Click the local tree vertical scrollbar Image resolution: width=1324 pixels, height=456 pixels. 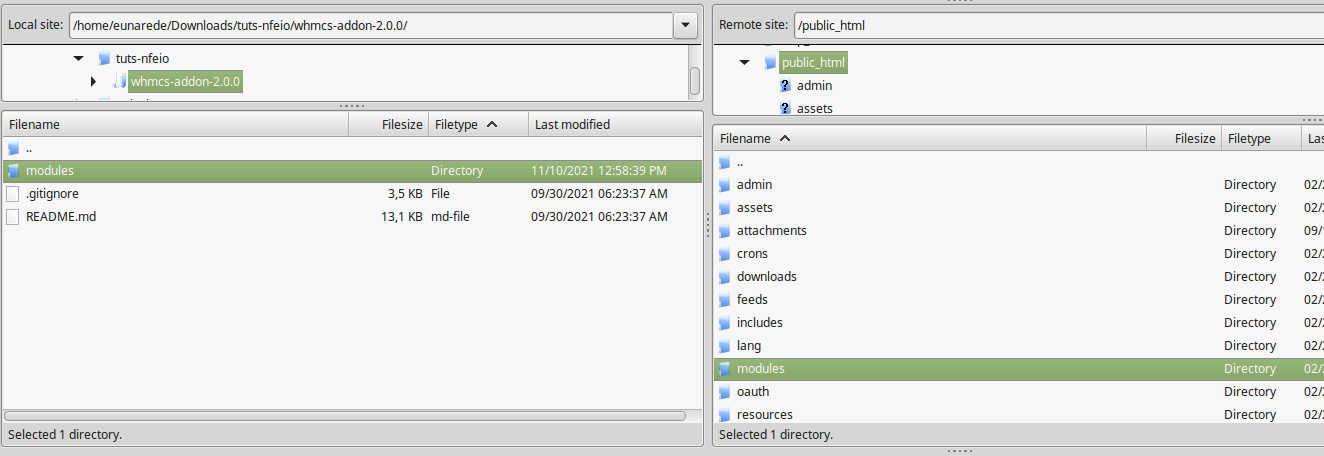[694, 80]
